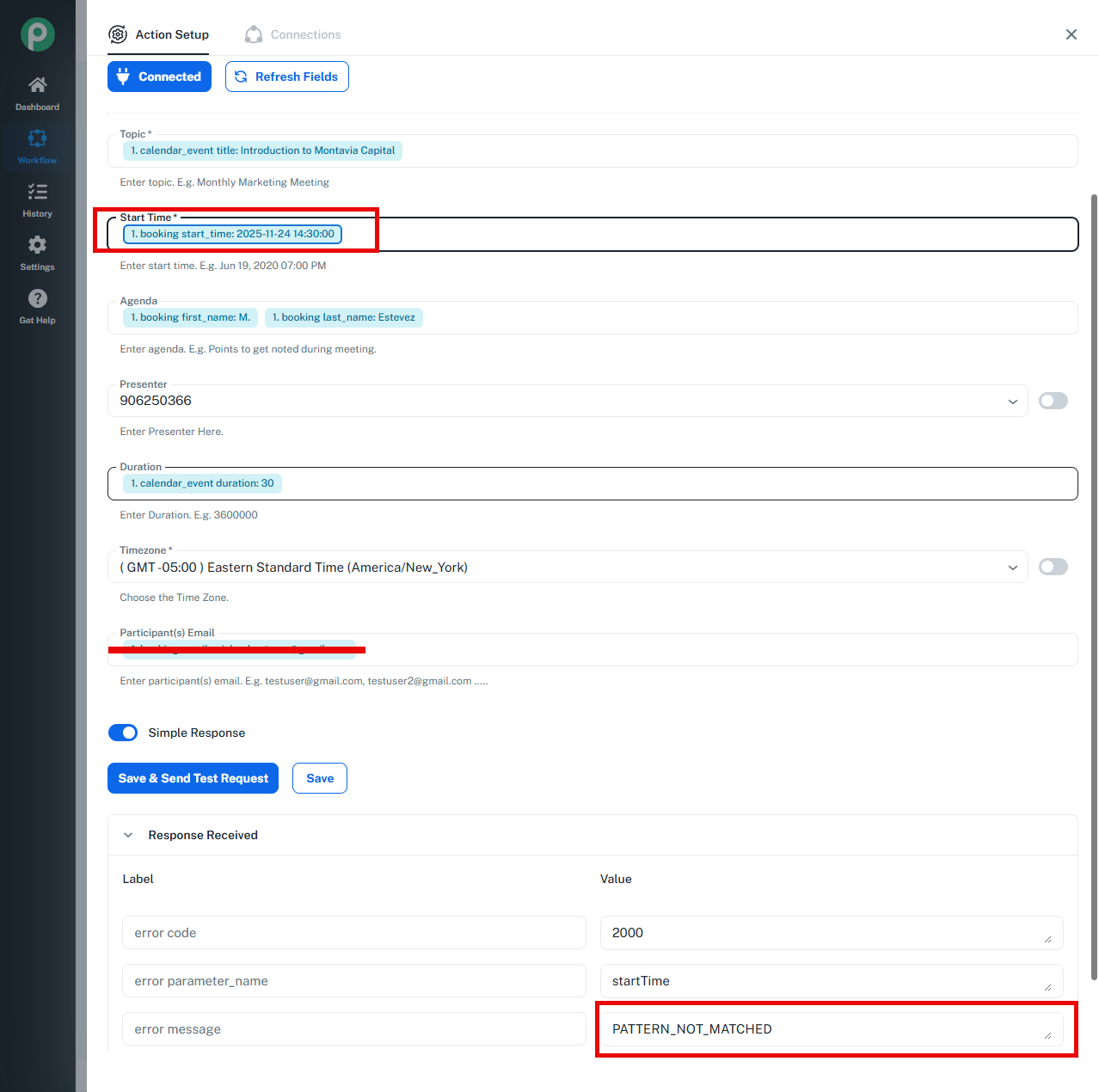Click the Refresh Fields button
1099x1092 pixels.
pos(286,77)
